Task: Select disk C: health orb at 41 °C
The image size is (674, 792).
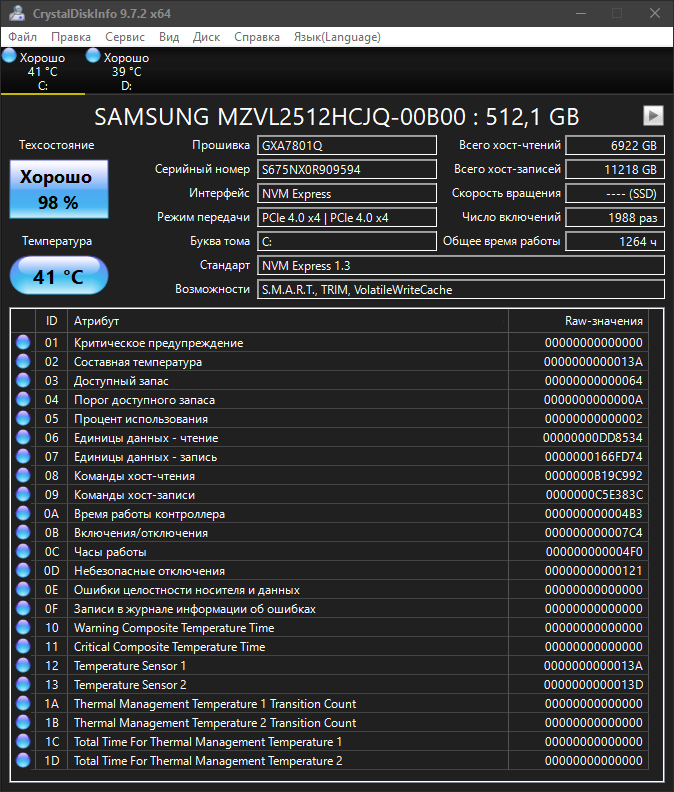Action: coord(10,57)
